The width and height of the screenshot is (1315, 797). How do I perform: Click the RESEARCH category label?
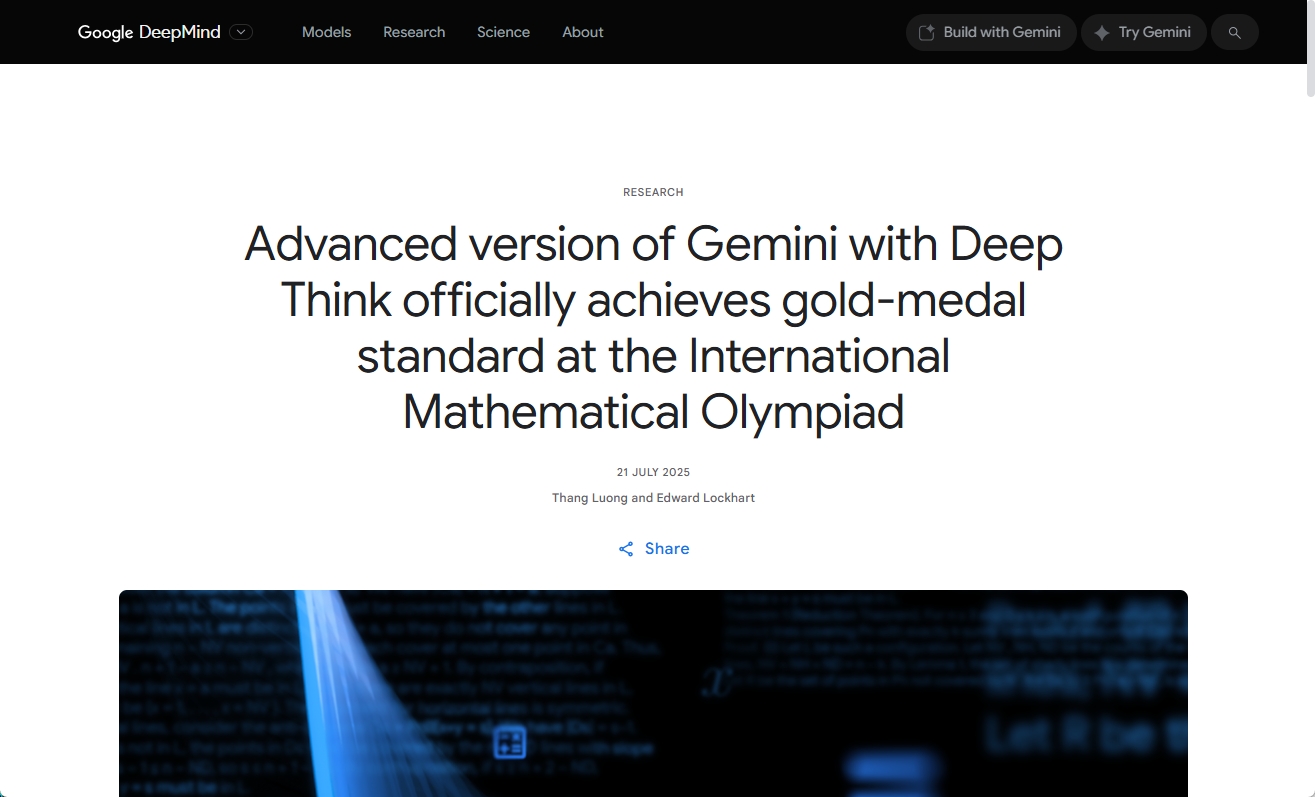[653, 192]
